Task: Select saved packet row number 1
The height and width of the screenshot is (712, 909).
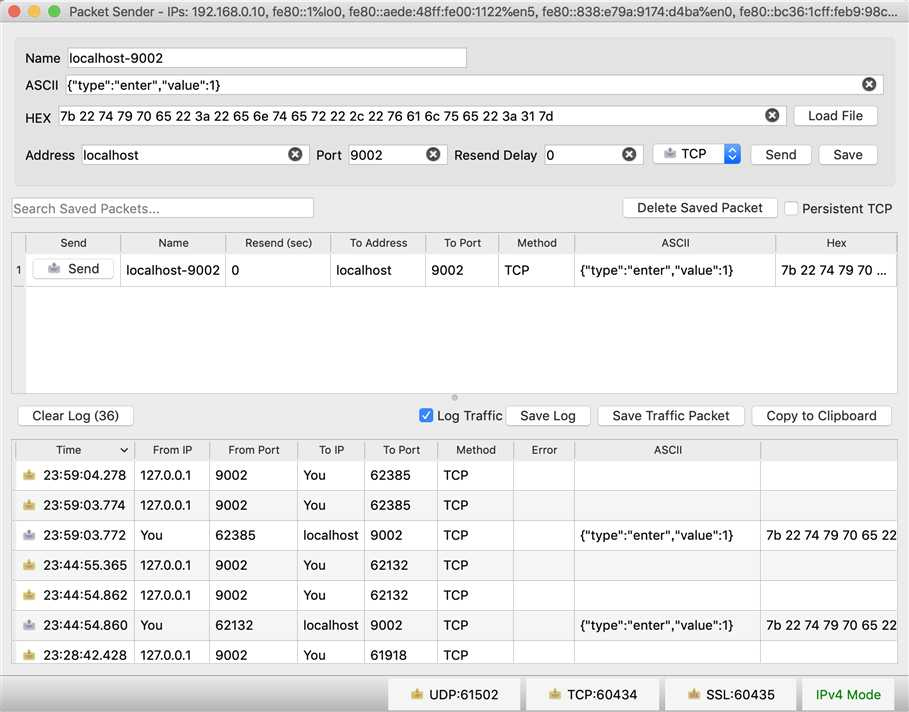Action: pyautogui.click(x=19, y=270)
